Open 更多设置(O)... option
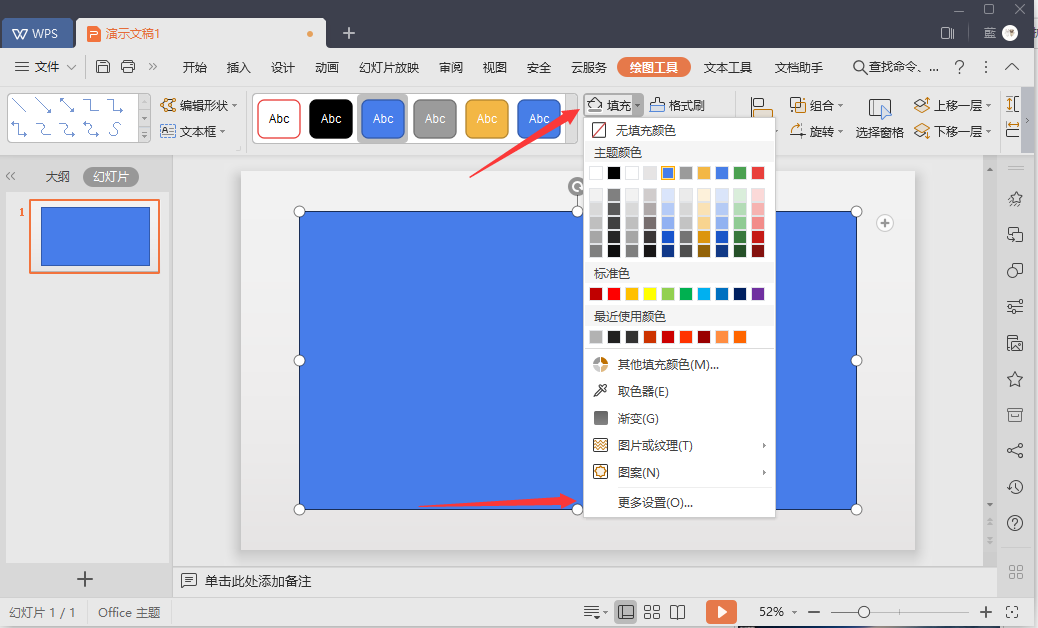 [x=655, y=503]
